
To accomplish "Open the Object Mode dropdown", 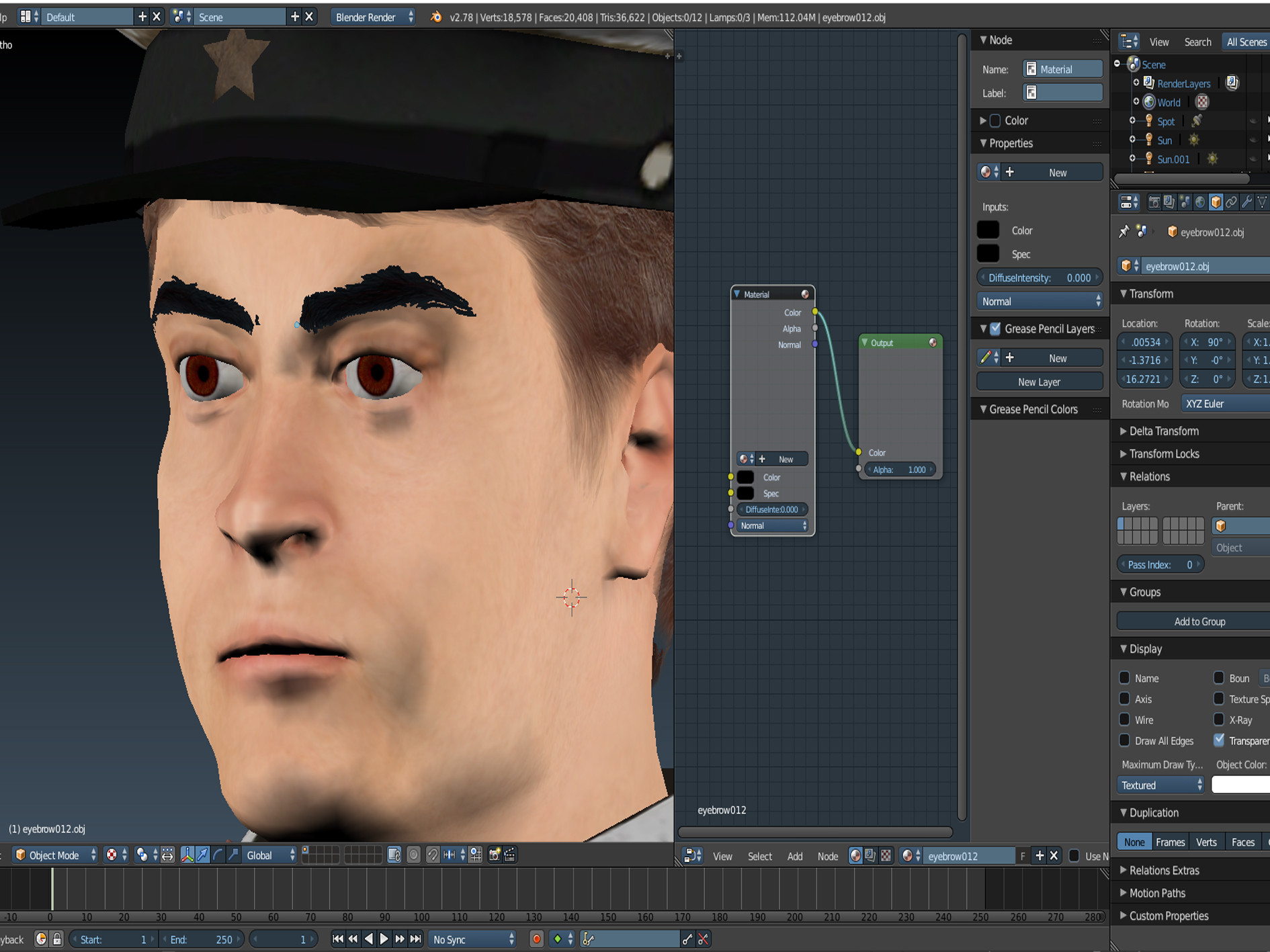I will point(55,855).
